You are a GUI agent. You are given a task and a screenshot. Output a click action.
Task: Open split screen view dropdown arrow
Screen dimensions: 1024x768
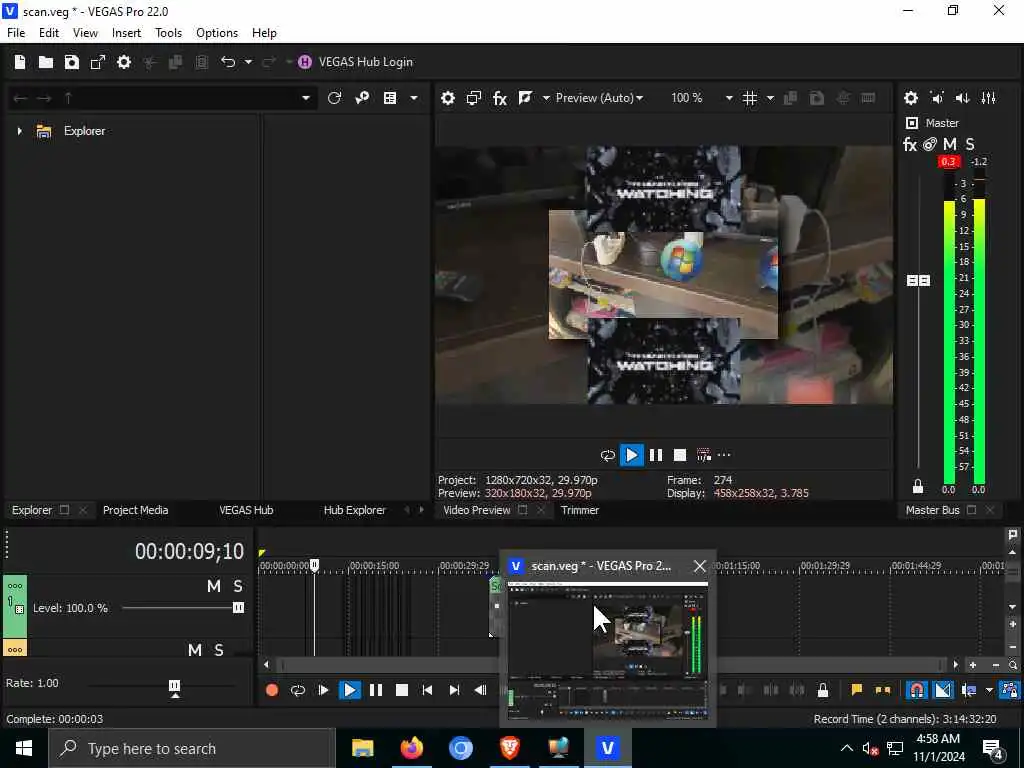546,98
